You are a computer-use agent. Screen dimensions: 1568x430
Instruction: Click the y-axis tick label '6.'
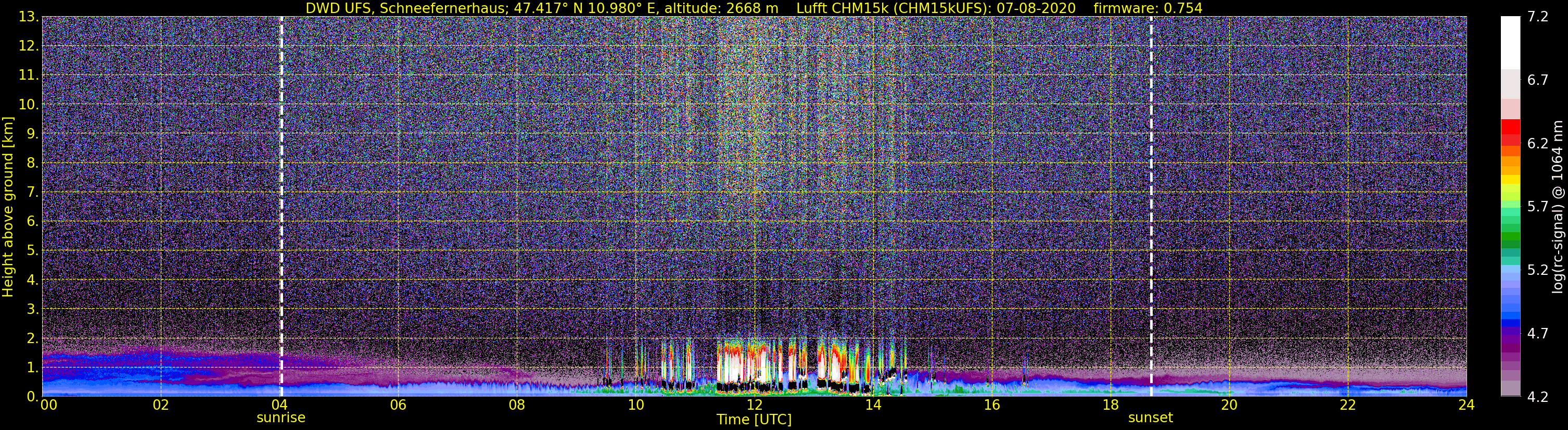(x=33, y=222)
